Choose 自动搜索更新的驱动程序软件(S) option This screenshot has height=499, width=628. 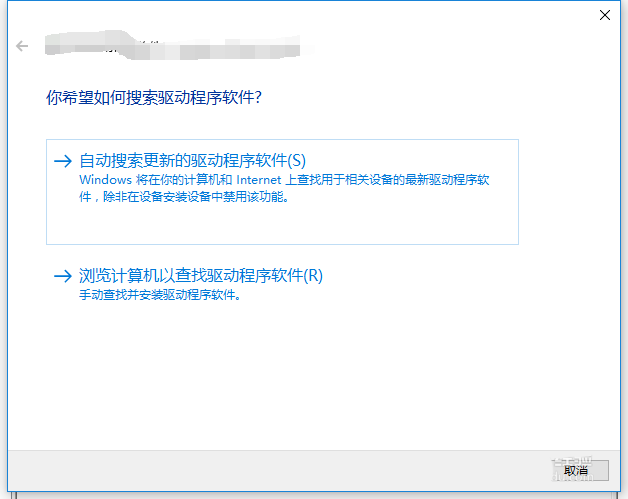282,192
